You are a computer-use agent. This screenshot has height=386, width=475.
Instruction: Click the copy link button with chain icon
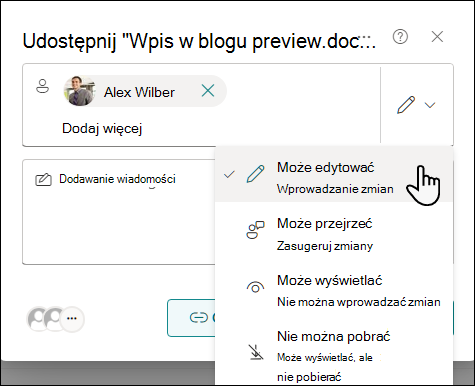click(x=191, y=318)
